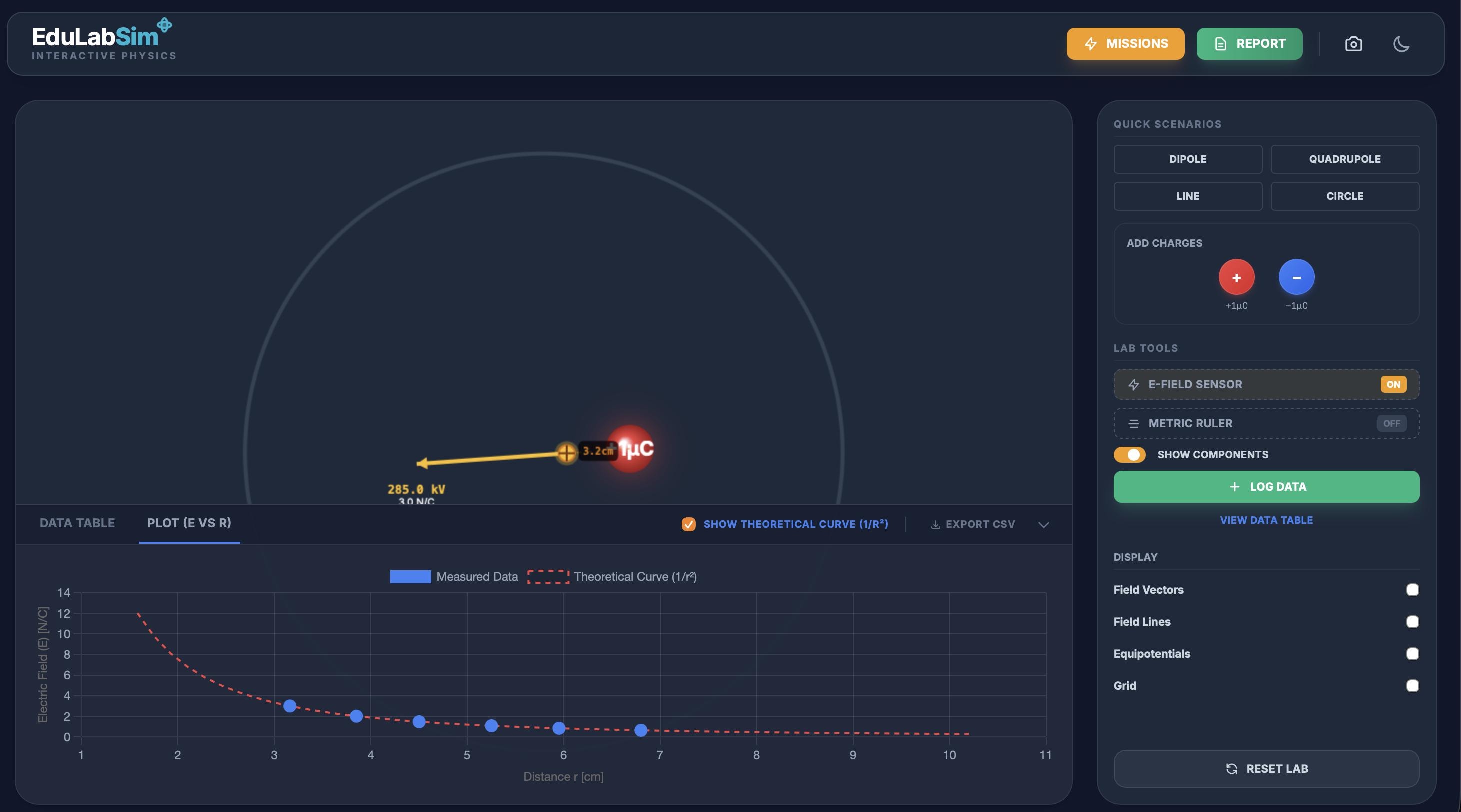Add a negative −1µC charge
Screen dimensions: 1461x812
click(x=1296, y=277)
